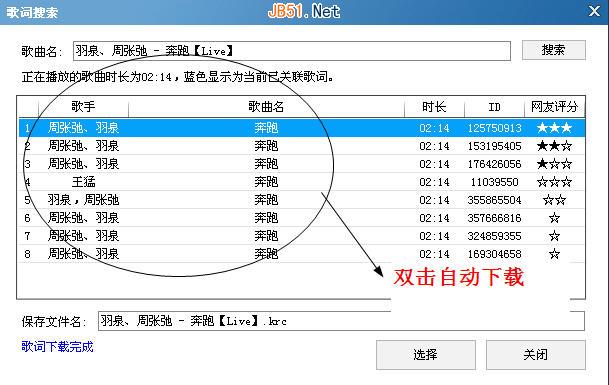
Task: Click the star rating of row 2
Action: coord(554,146)
